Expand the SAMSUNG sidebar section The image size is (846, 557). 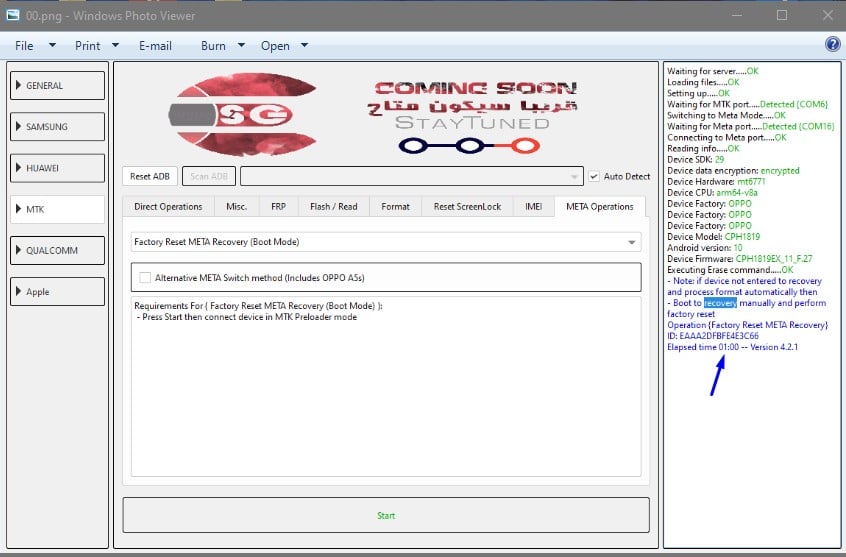[x=57, y=127]
